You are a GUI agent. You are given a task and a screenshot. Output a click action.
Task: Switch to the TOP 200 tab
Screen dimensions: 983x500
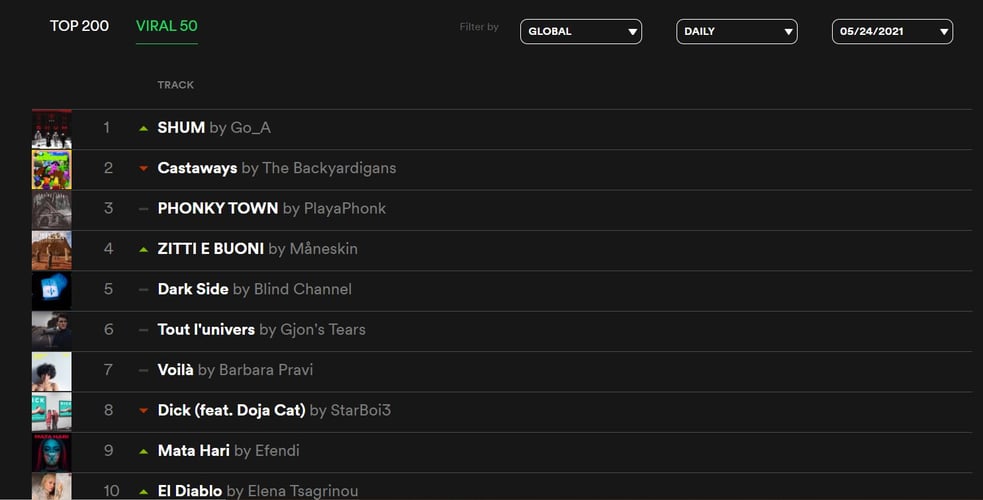point(79,26)
